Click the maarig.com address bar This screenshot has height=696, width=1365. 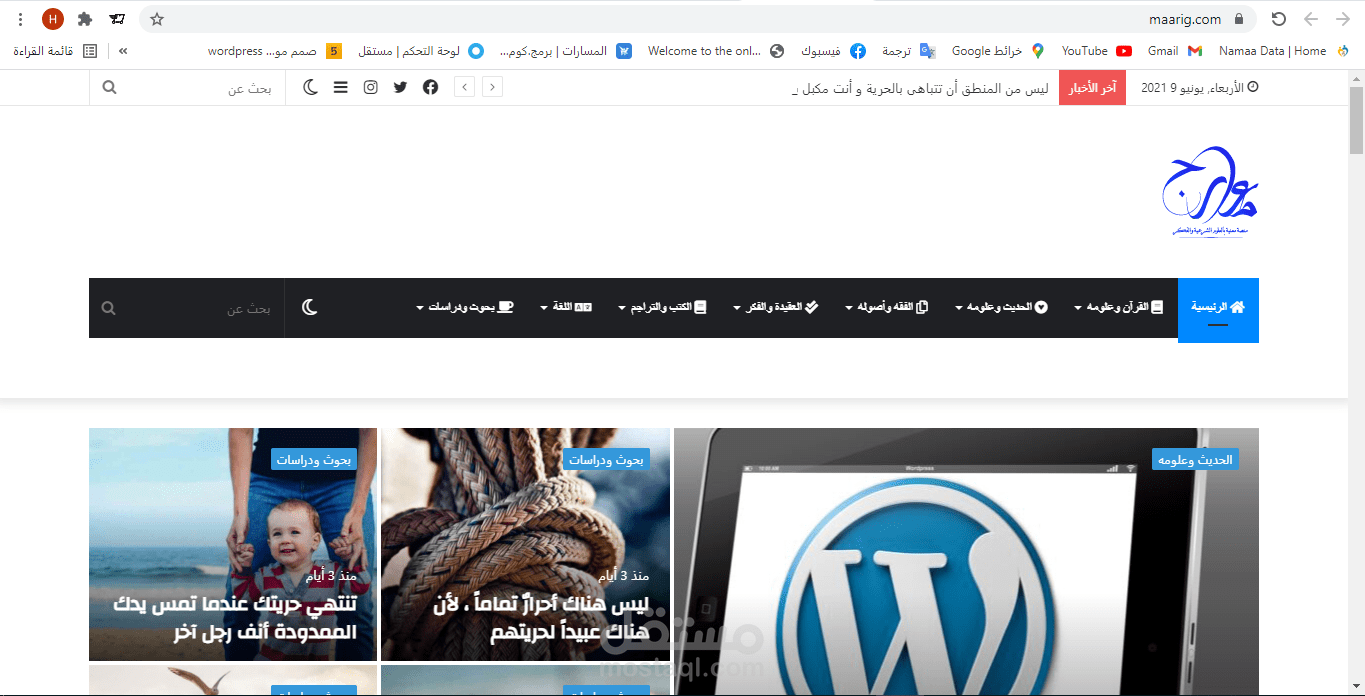tap(697, 19)
